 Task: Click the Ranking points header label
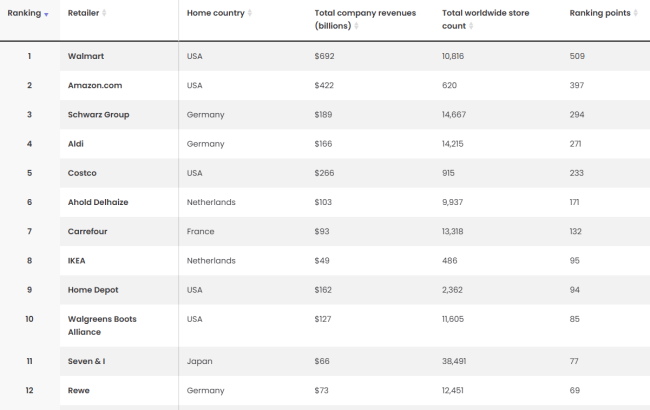pyautogui.click(x=600, y=13)
